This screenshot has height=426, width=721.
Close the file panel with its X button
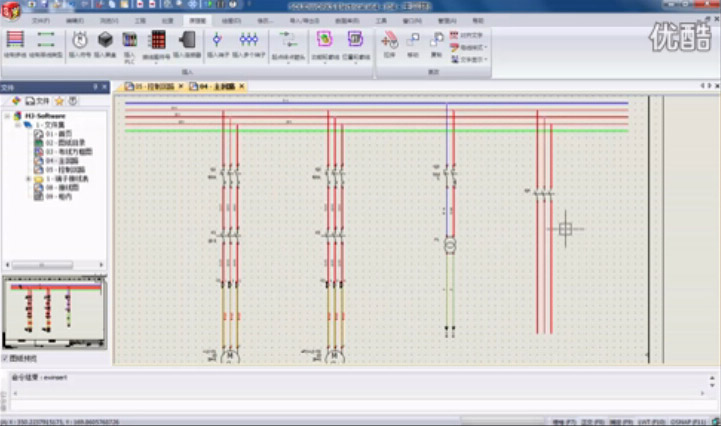tap(105, 86)
